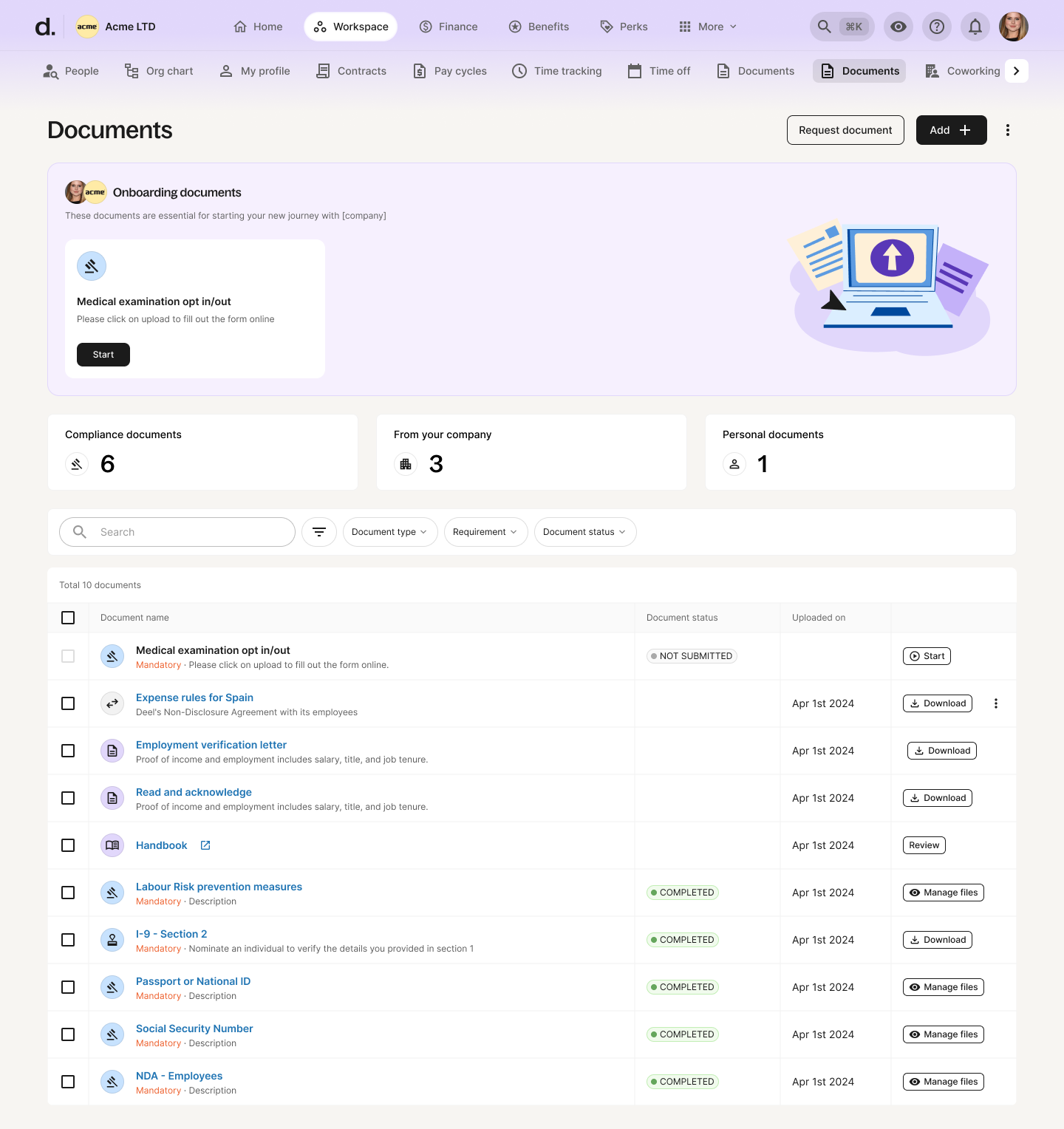The width and height of the screenshot is (1064, 1129).
Task: Open more options for Expense rules row
Action: point(996,703)
